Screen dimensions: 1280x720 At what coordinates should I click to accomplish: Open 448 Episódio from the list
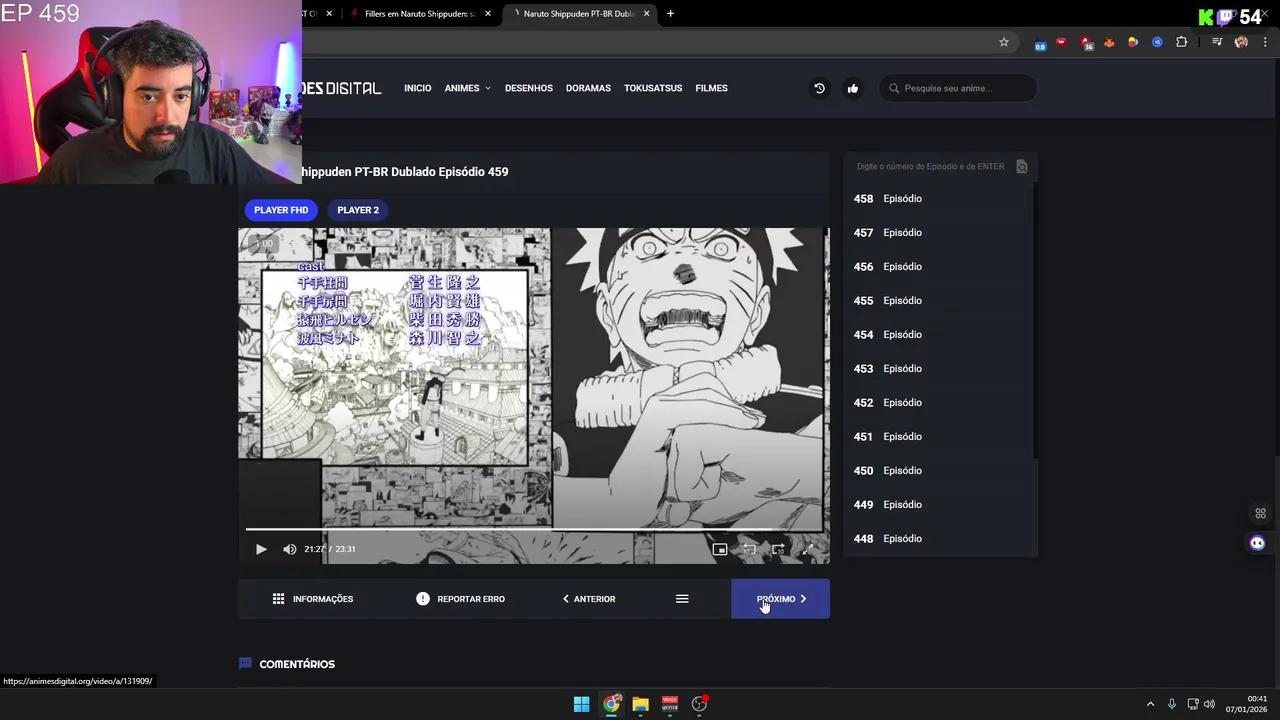[937, 539]
